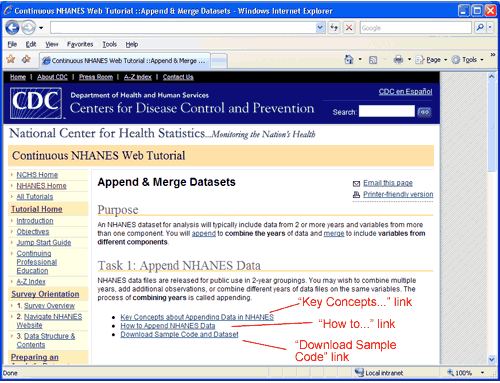Click the red Stop loading icon
The height and width of the screenshot is (383, 500).
coord(349,28)
